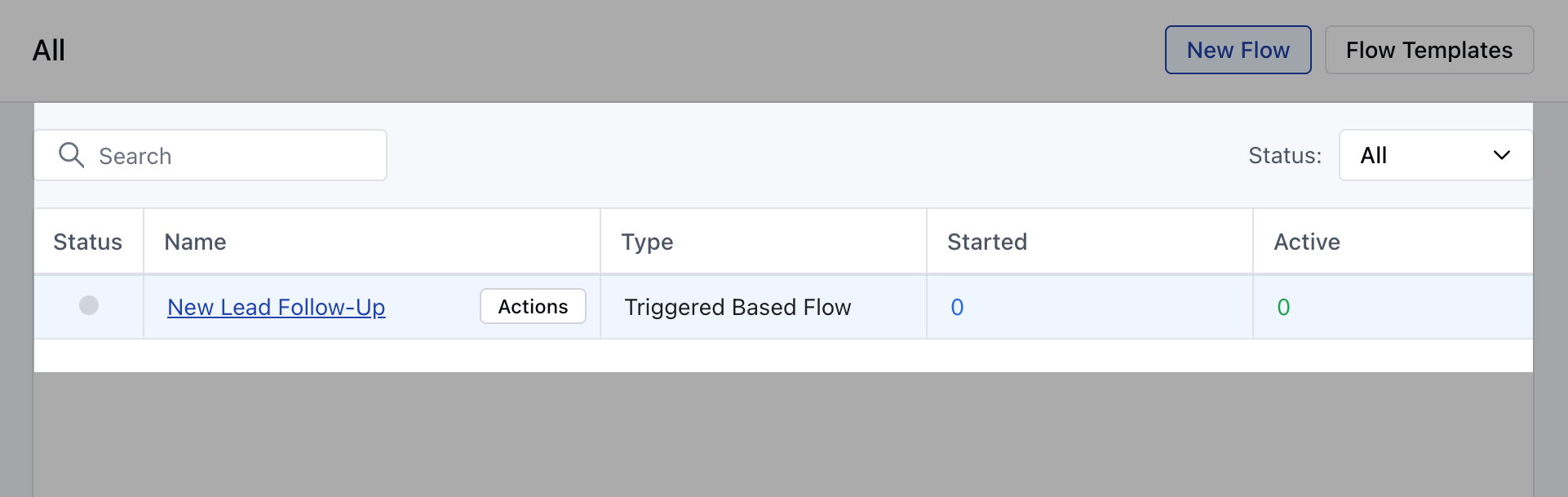
Task: Focus the Search input field
Action: pos(210,155)
